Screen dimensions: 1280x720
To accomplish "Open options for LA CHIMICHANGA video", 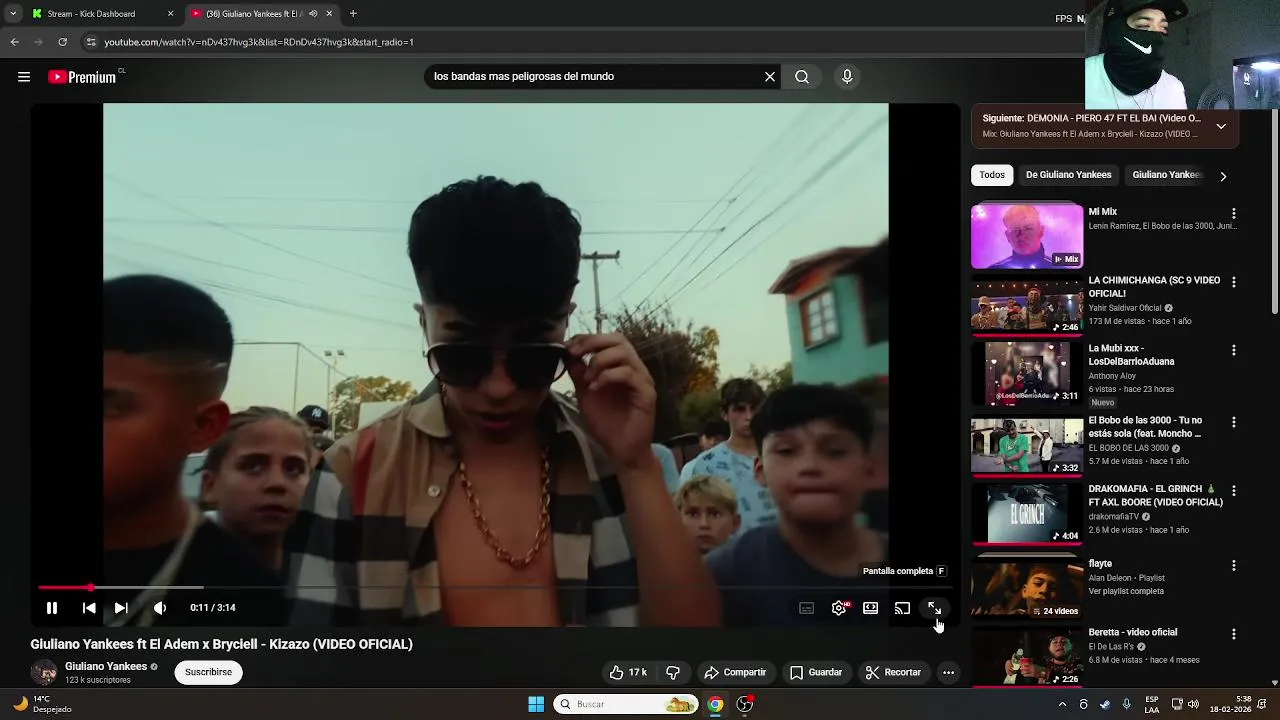I will tap(1234, 283).
